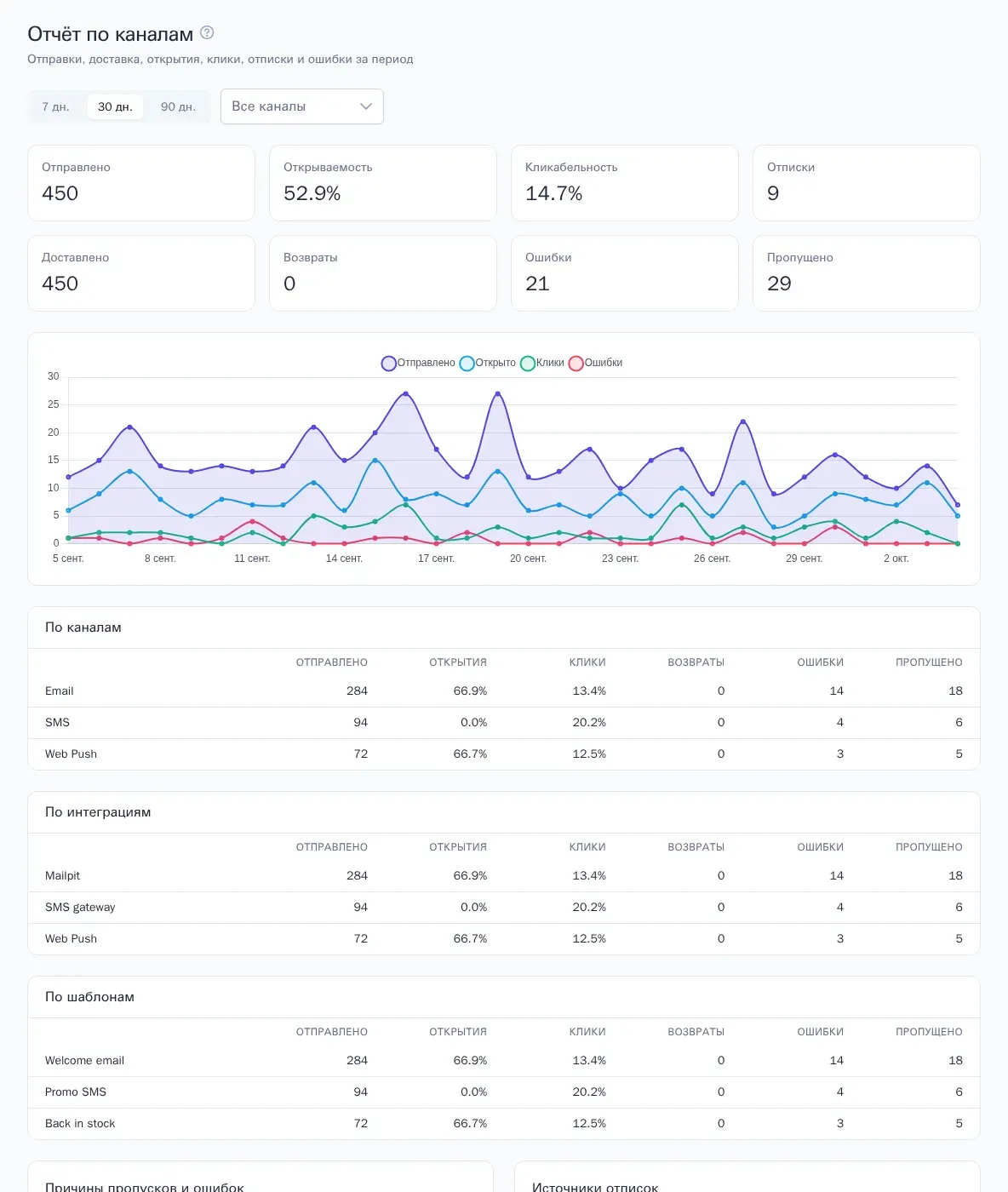Click the 20 сент. chart axis label
Viewport: 1008px width, 1192px height.
pos(528,559)
